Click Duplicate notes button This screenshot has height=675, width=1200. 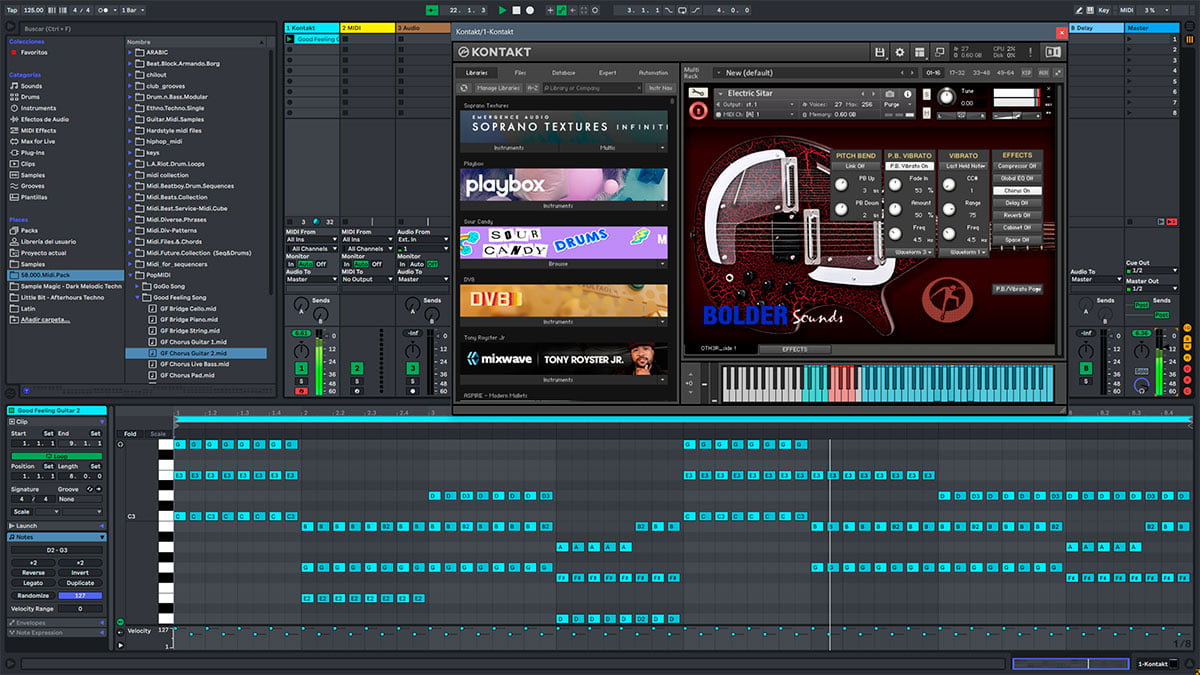(x=80, y=583)
